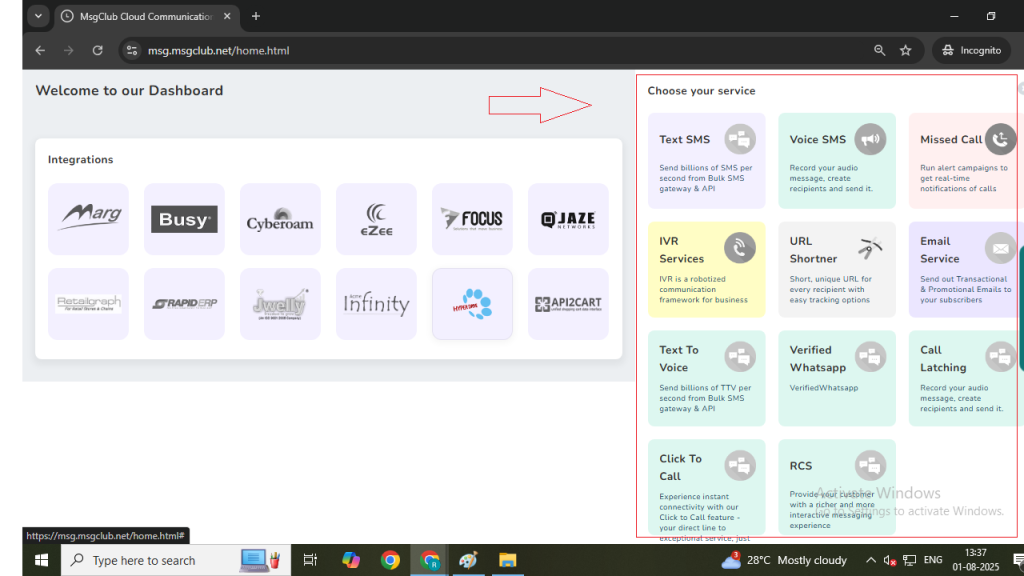
Task: Close the MsgClub browser tab
Action: click(227, 16)
